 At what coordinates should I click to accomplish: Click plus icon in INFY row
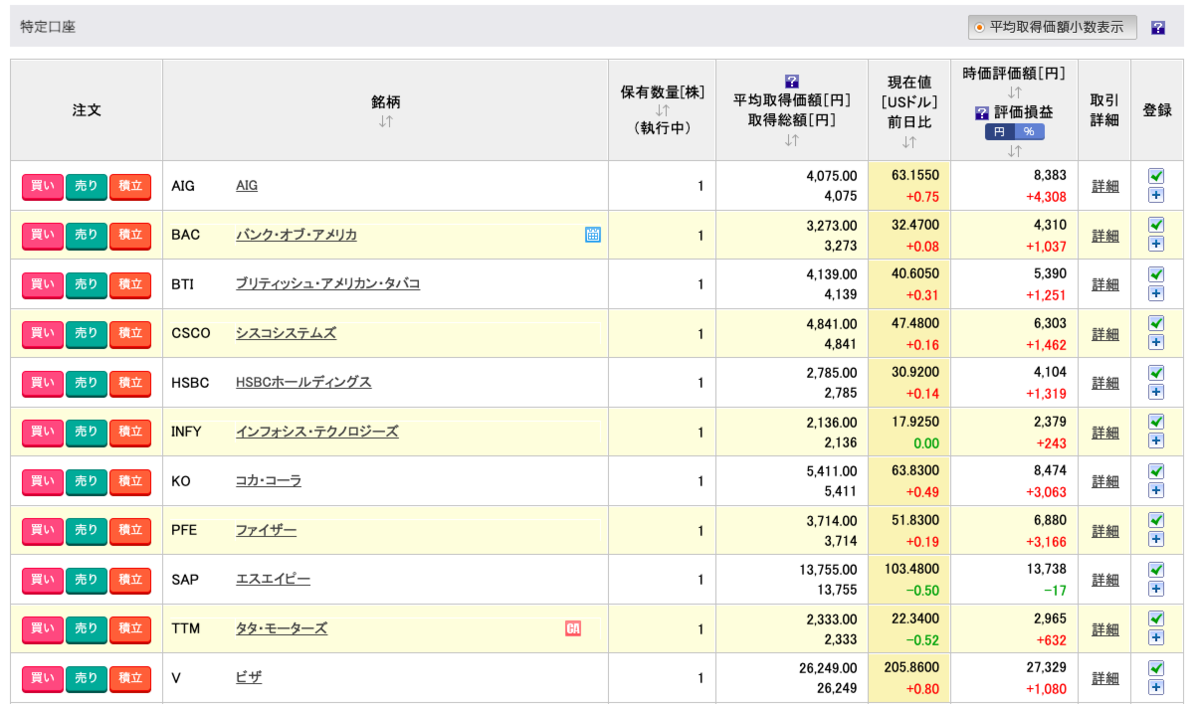1156,441
